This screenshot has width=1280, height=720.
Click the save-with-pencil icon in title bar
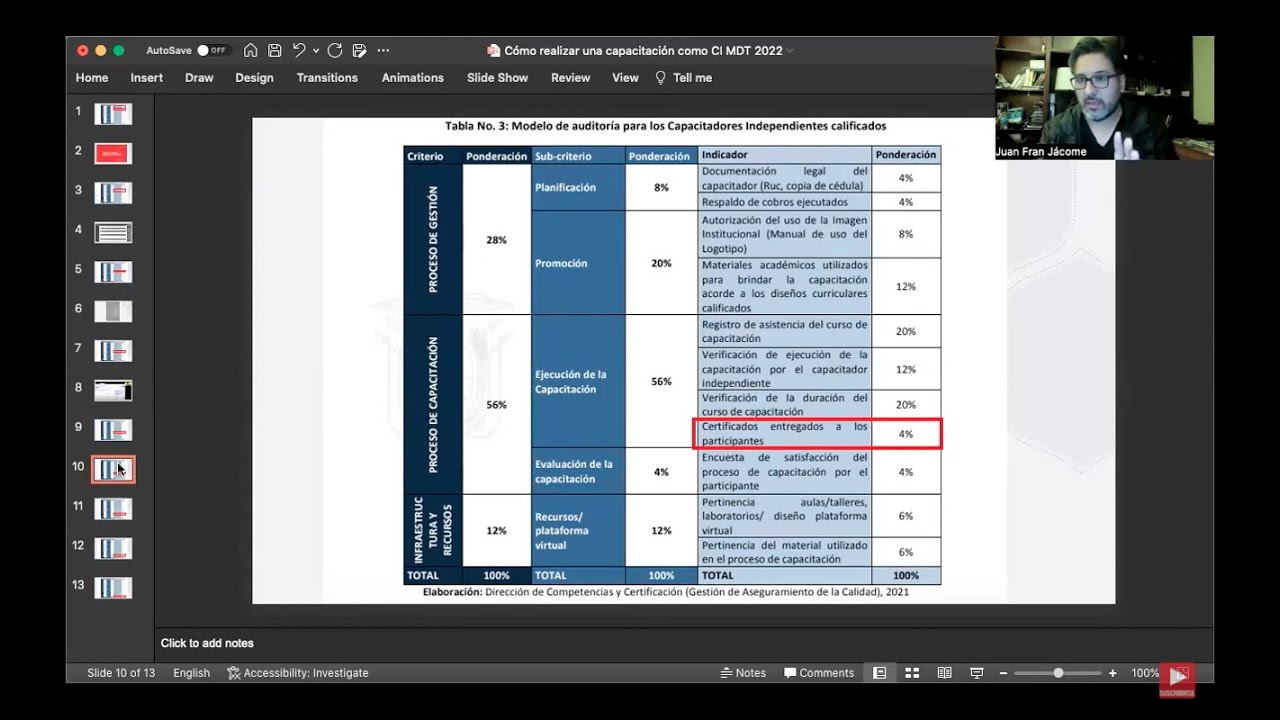pos(360,50)
